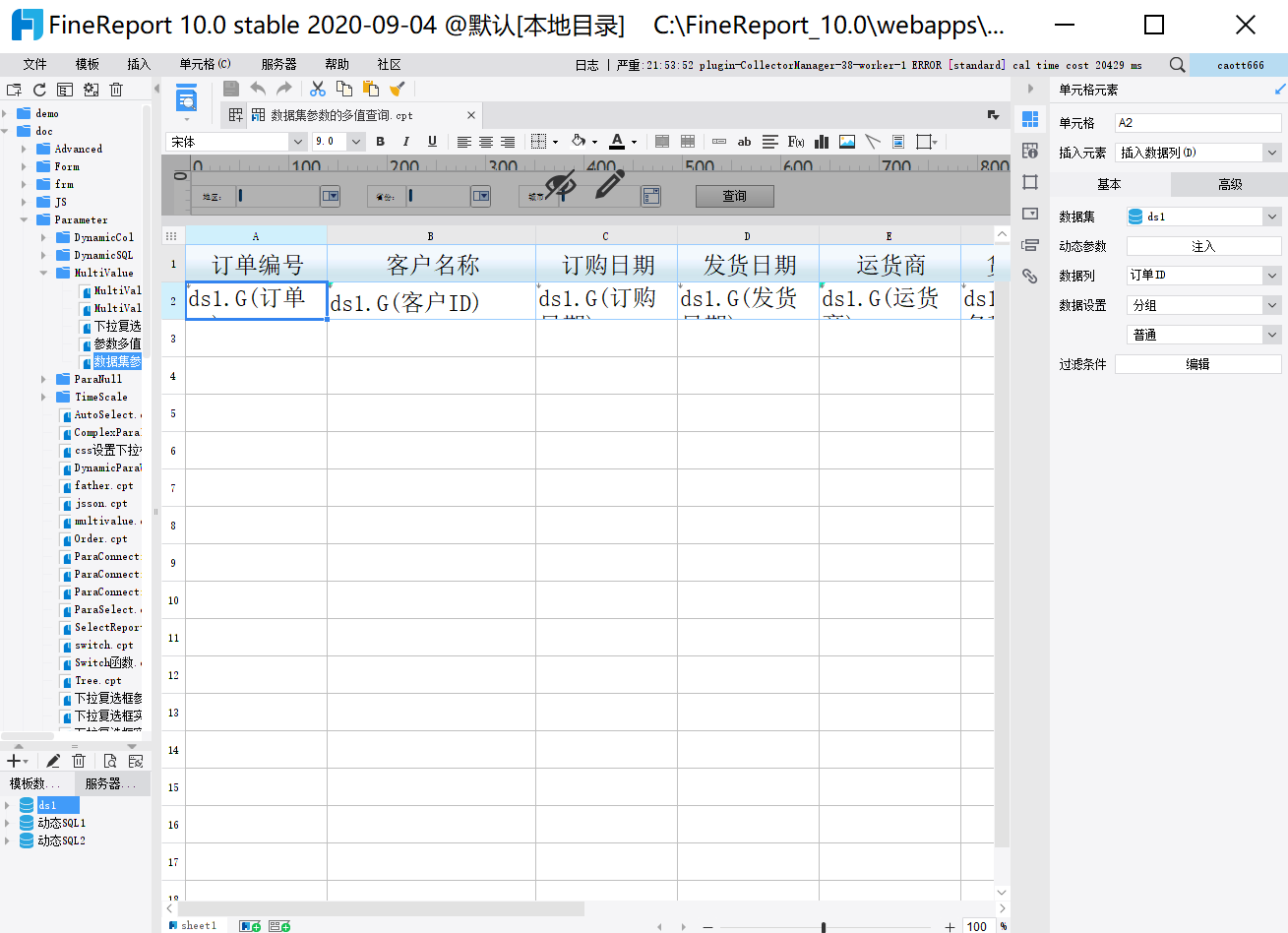
Task: Click the Paste clipboard icon
Action: click(371, 90)
